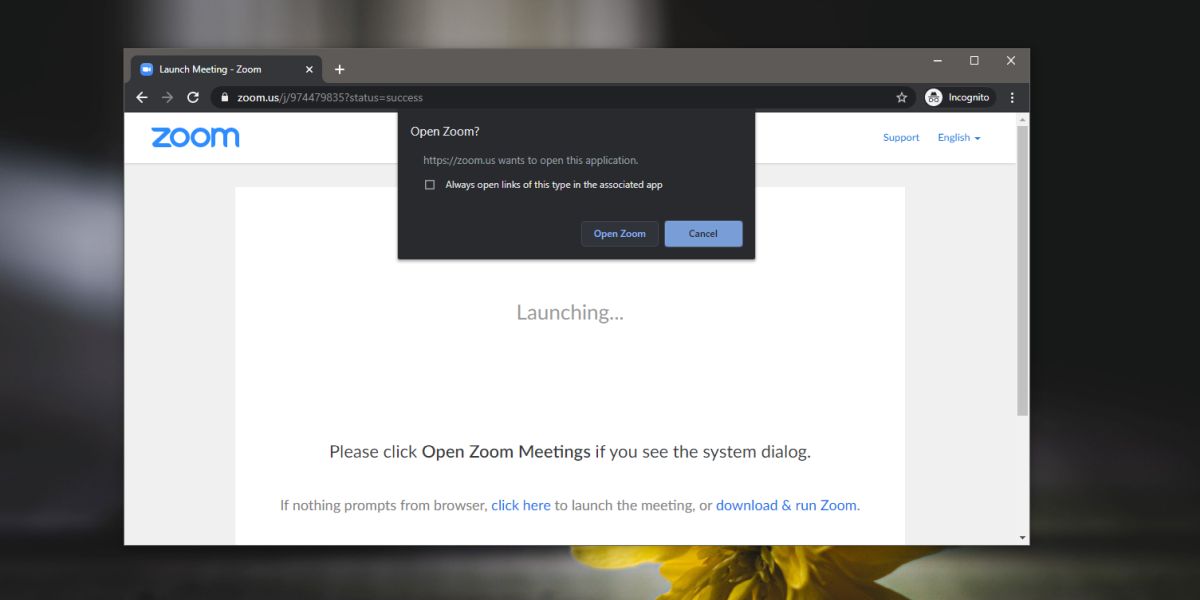Click 'Open Zoom?' dialog title
This screenshot has height=600, width=1200.
444,132
